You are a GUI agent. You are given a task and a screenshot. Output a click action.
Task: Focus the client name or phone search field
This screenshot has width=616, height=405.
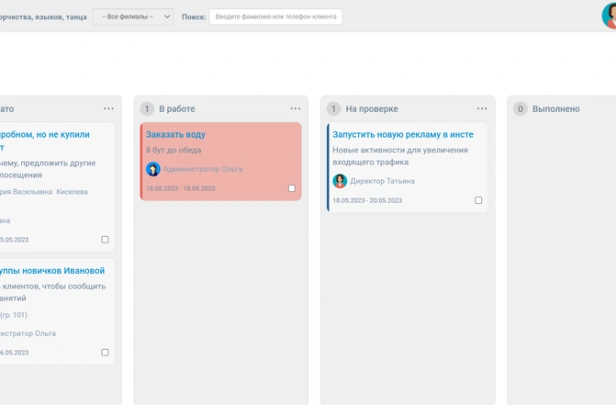click(275, 17)
